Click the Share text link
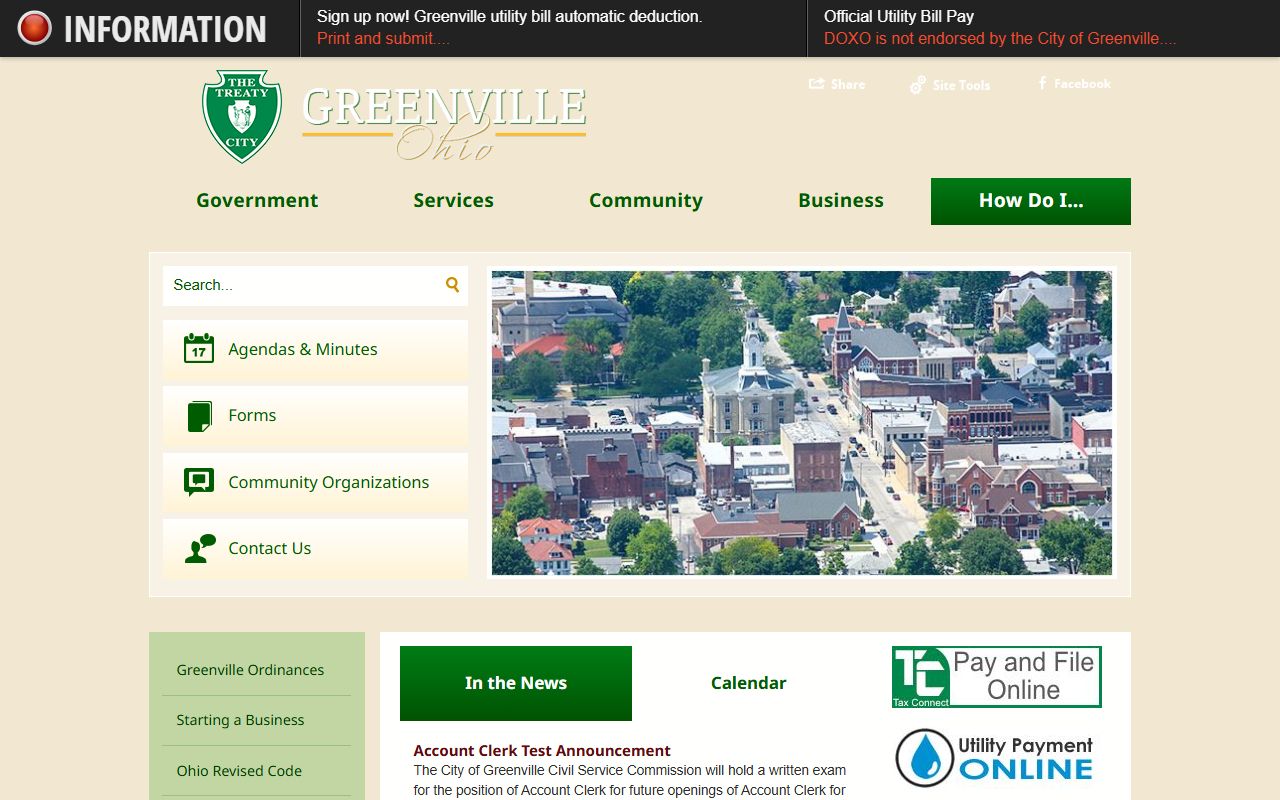 [848, 84]
